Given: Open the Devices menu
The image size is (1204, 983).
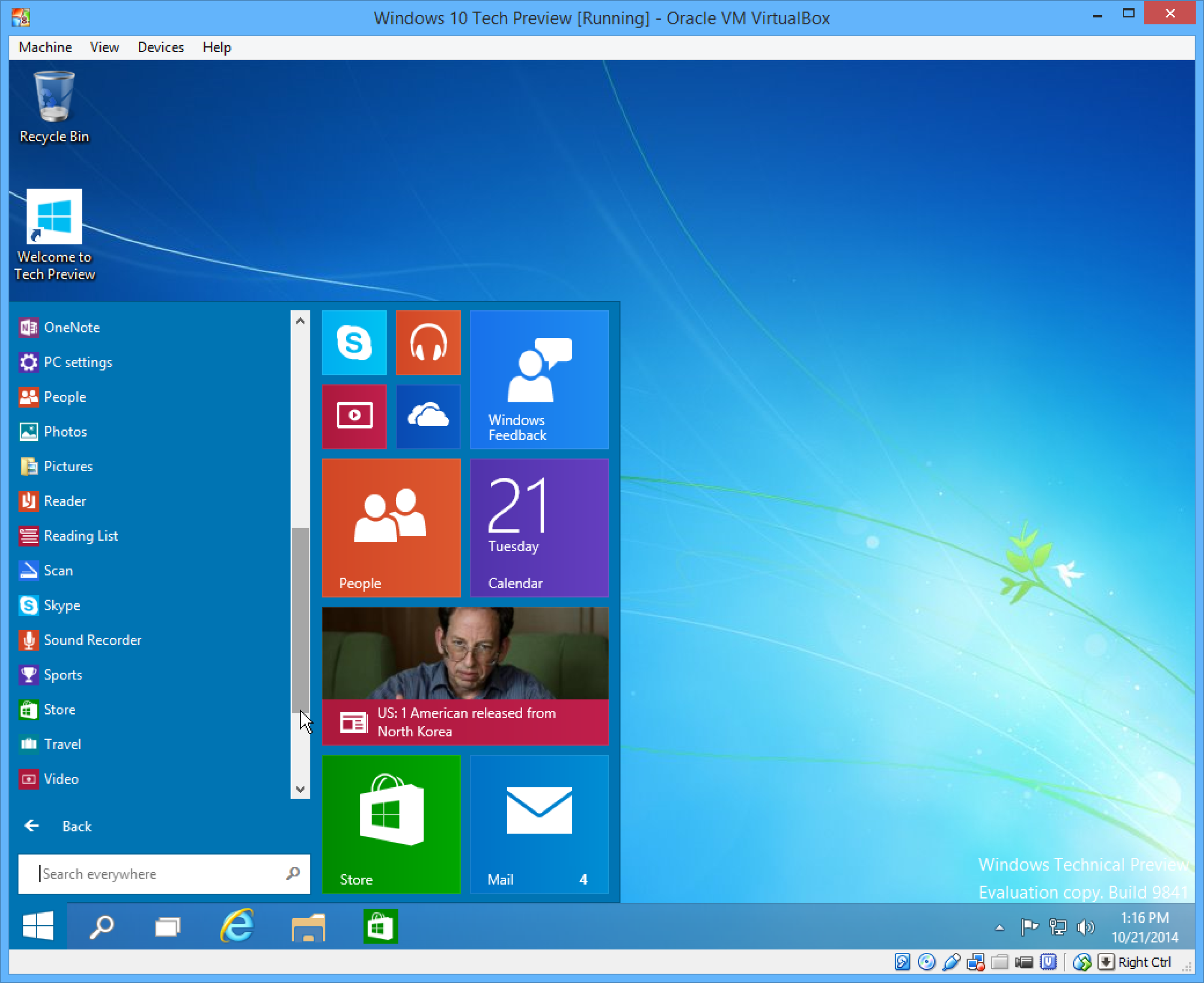Looking at the screenshot, I should (x=160, y=47).
